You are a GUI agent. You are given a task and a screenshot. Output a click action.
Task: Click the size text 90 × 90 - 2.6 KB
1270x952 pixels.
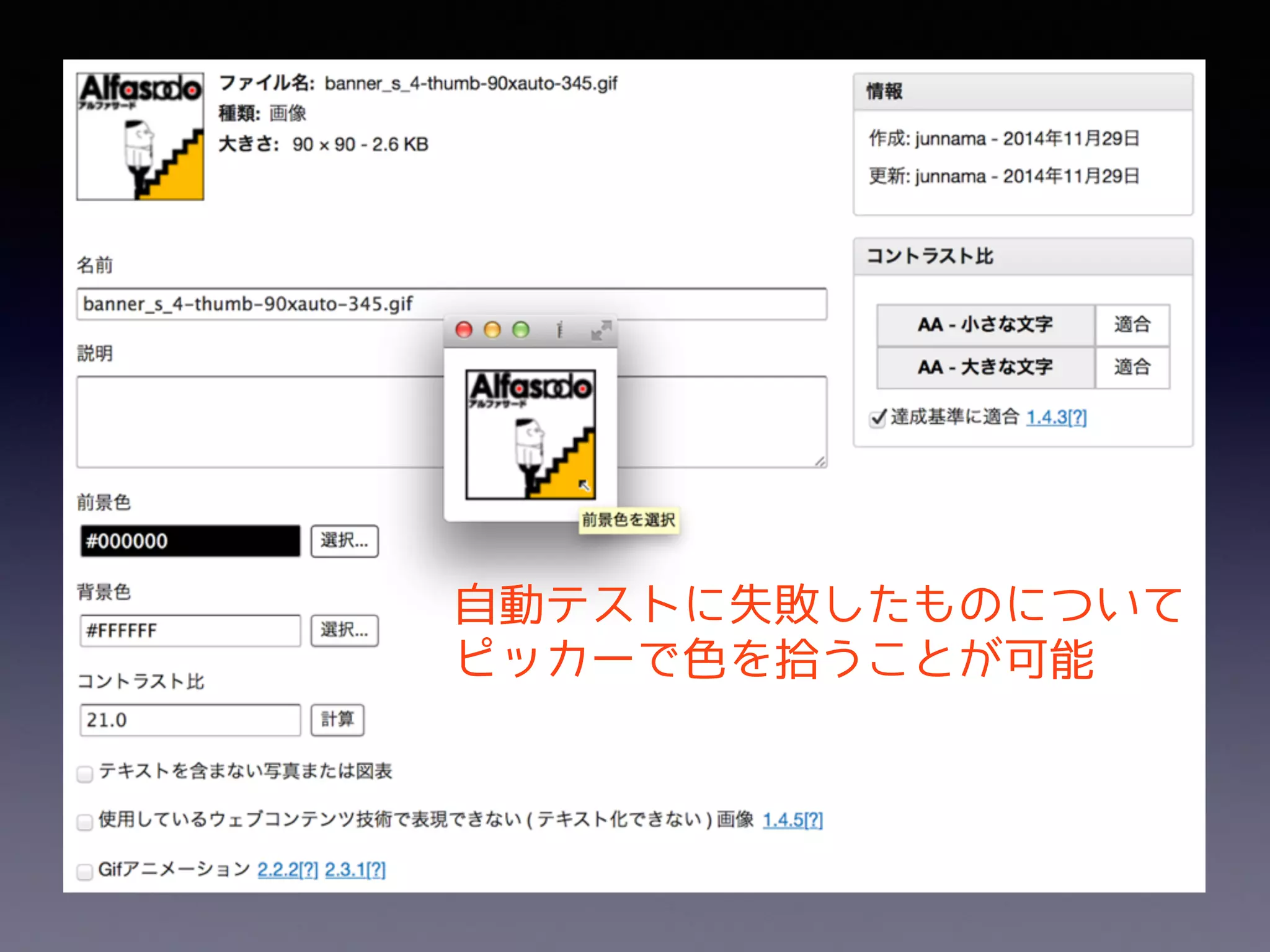point(360,144)
